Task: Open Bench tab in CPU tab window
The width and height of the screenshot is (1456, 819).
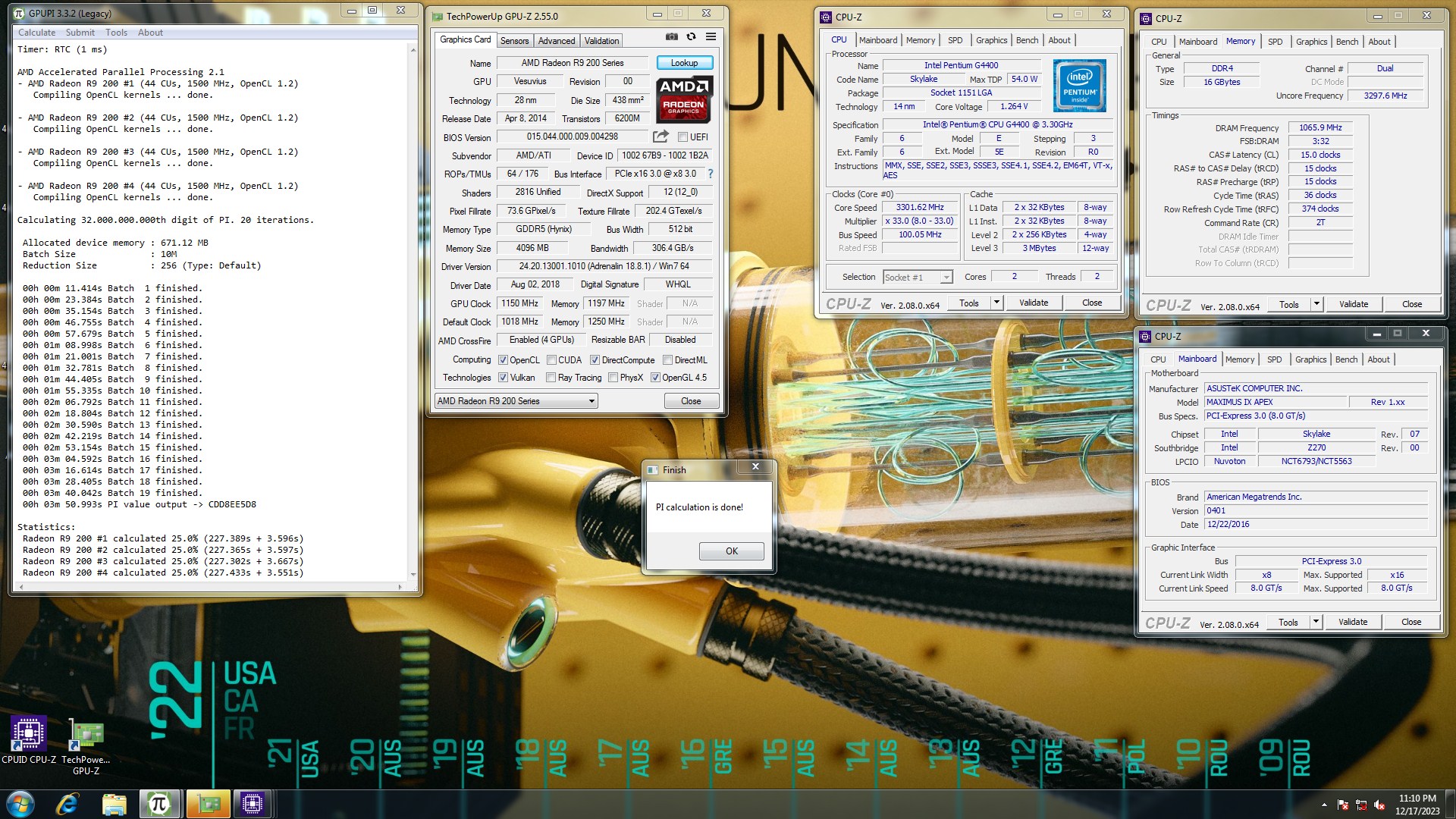Action: point(1027,40)
